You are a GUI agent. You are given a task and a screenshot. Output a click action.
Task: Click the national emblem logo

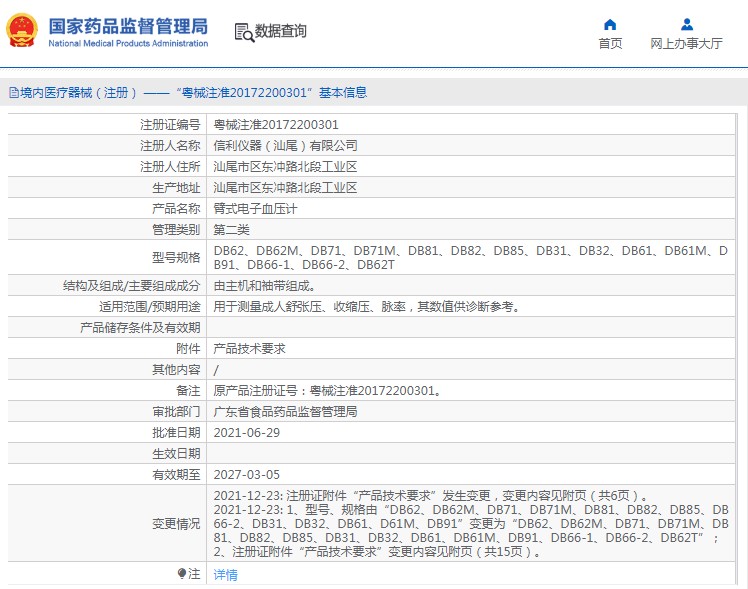pyautogui.click(x=22, y=31)
